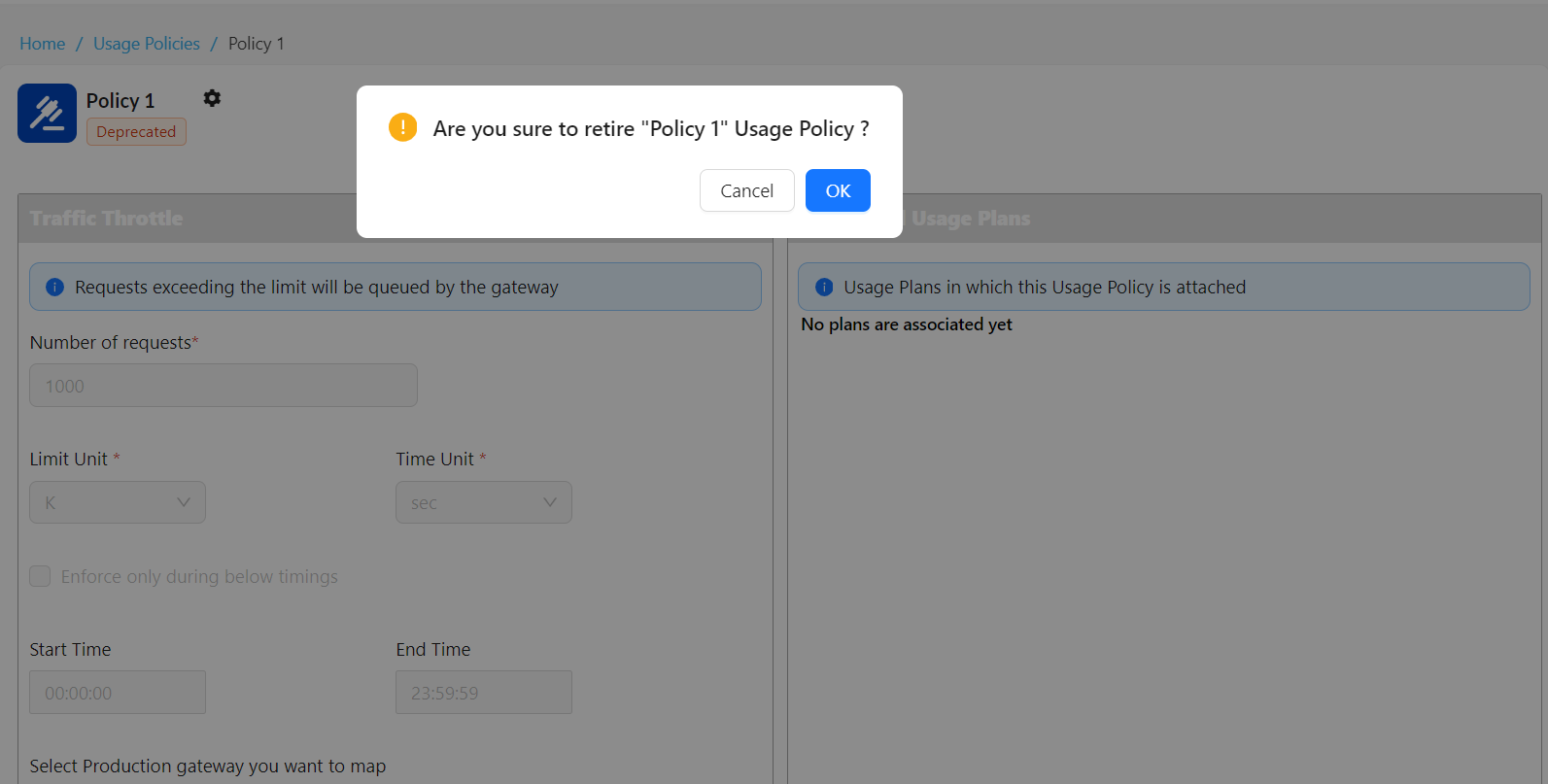Click the Start Time field
The width and height of the screenshot is (1548, 784).
tap(117, 693)
